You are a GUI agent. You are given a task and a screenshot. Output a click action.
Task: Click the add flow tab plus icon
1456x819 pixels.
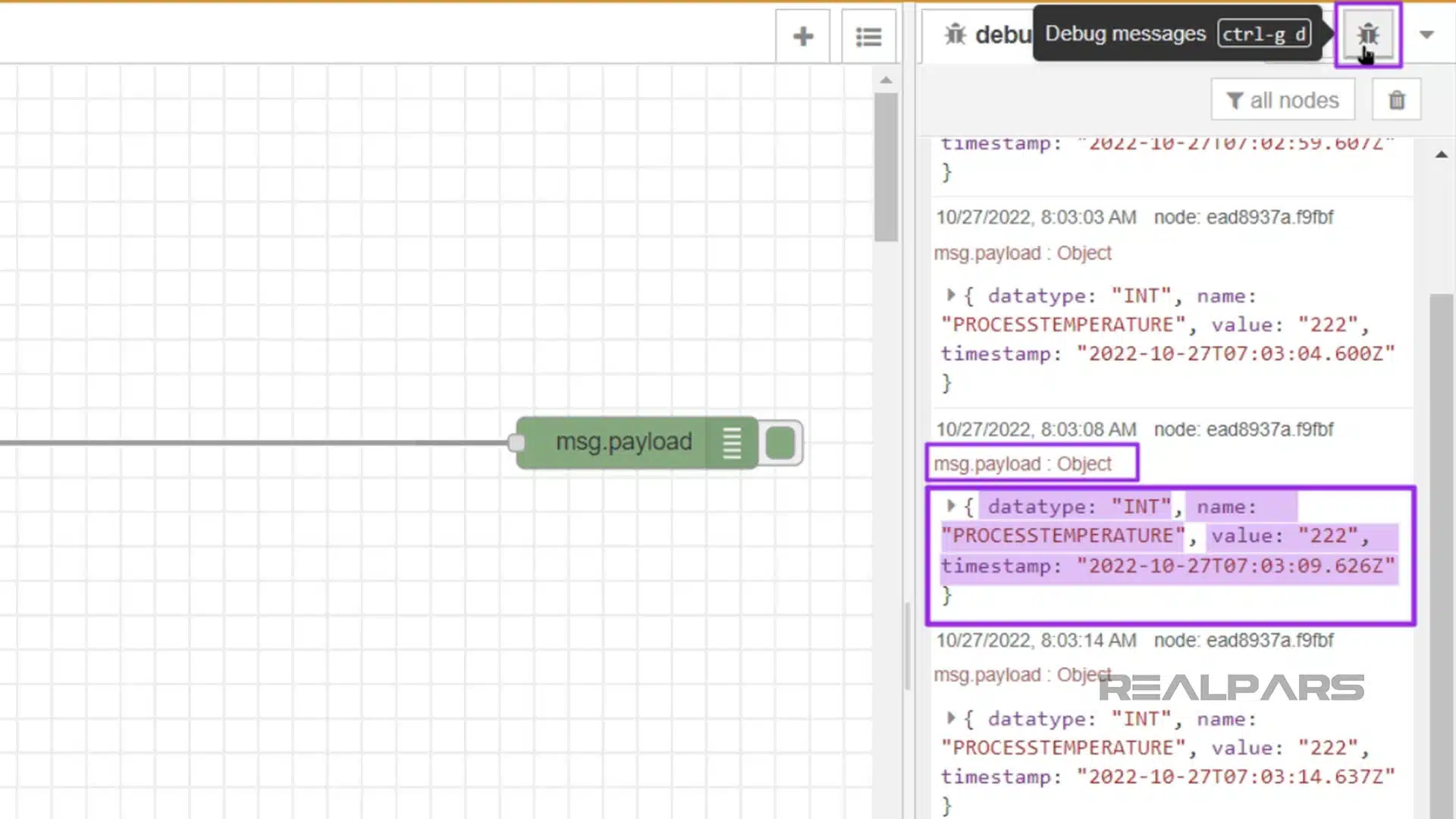pos(802,36)
